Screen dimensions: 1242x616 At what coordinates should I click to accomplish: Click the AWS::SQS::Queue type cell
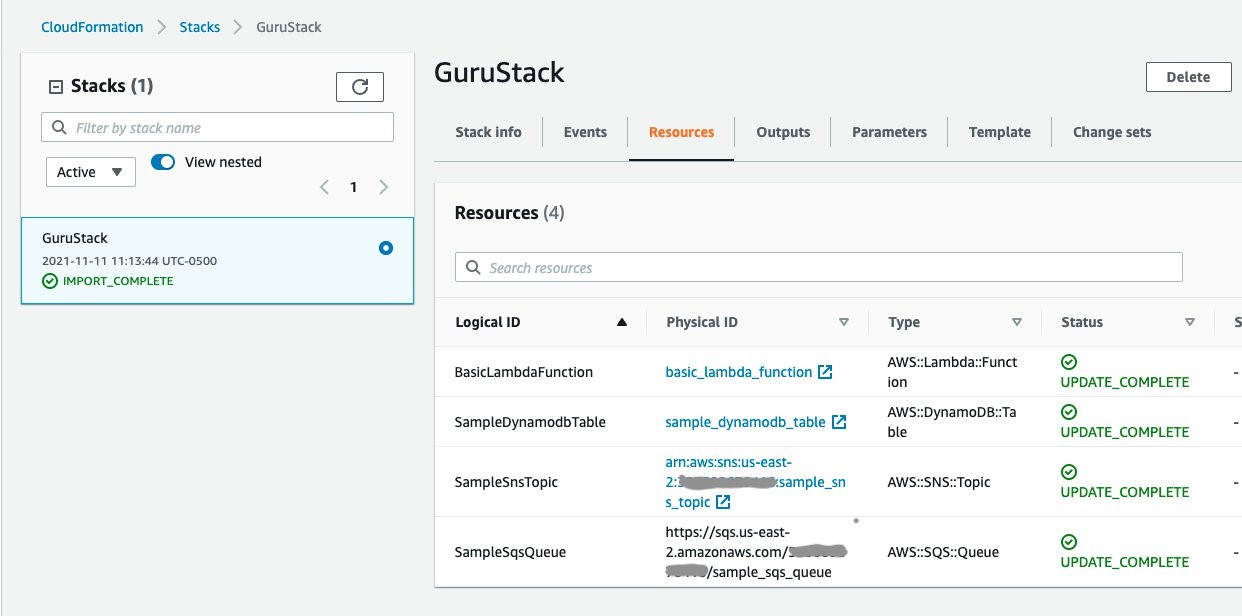pos(943,552)
